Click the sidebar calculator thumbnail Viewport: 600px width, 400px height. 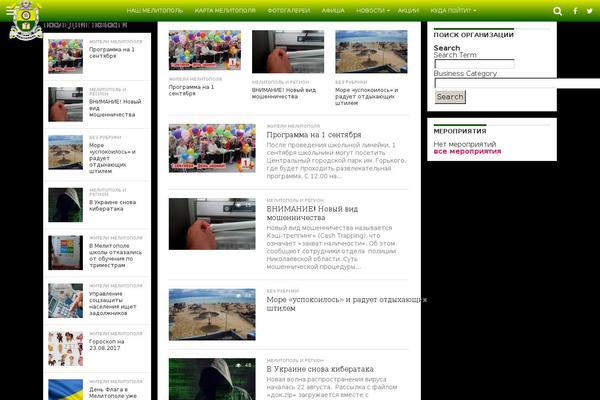tap(65, 300)
